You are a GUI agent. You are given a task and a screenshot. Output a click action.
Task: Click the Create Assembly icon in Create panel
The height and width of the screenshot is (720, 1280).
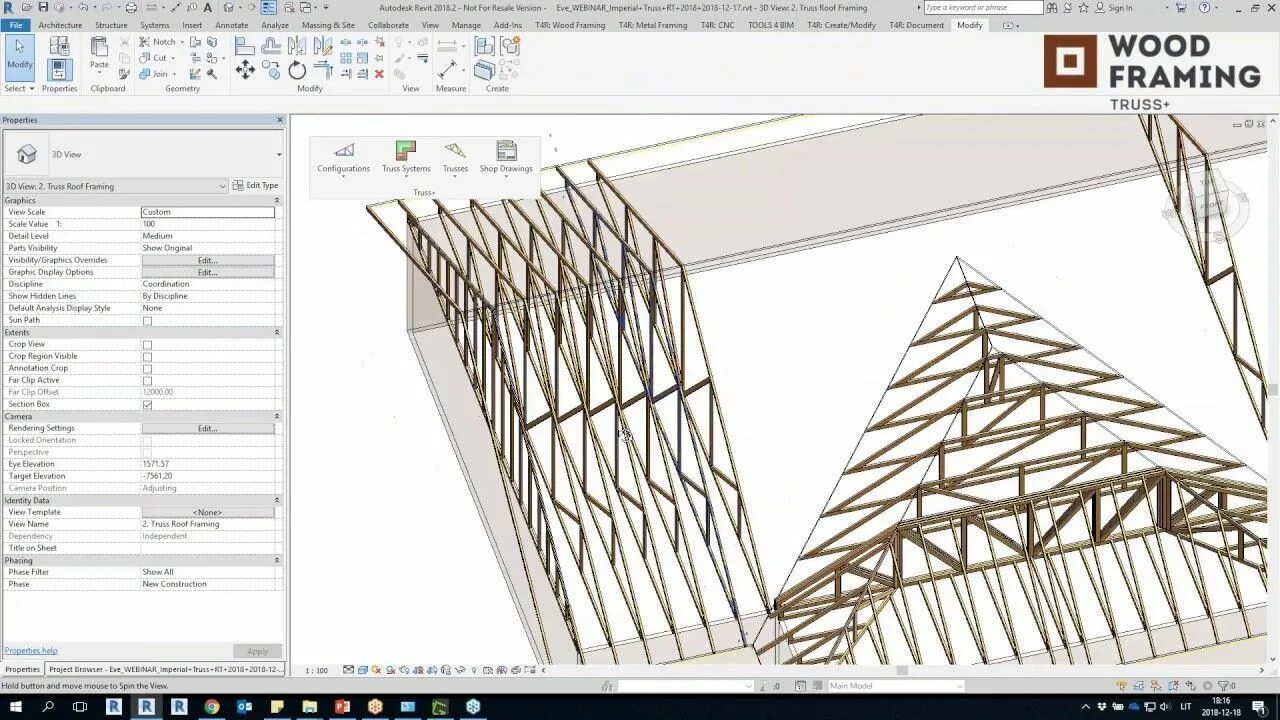coord(485,46)
